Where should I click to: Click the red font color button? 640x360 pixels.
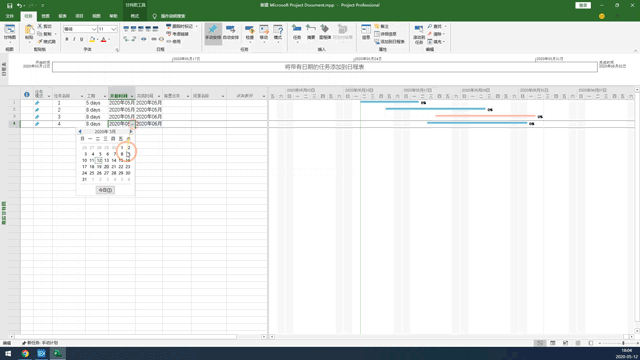pyautogui.click(x=104, y=40)
